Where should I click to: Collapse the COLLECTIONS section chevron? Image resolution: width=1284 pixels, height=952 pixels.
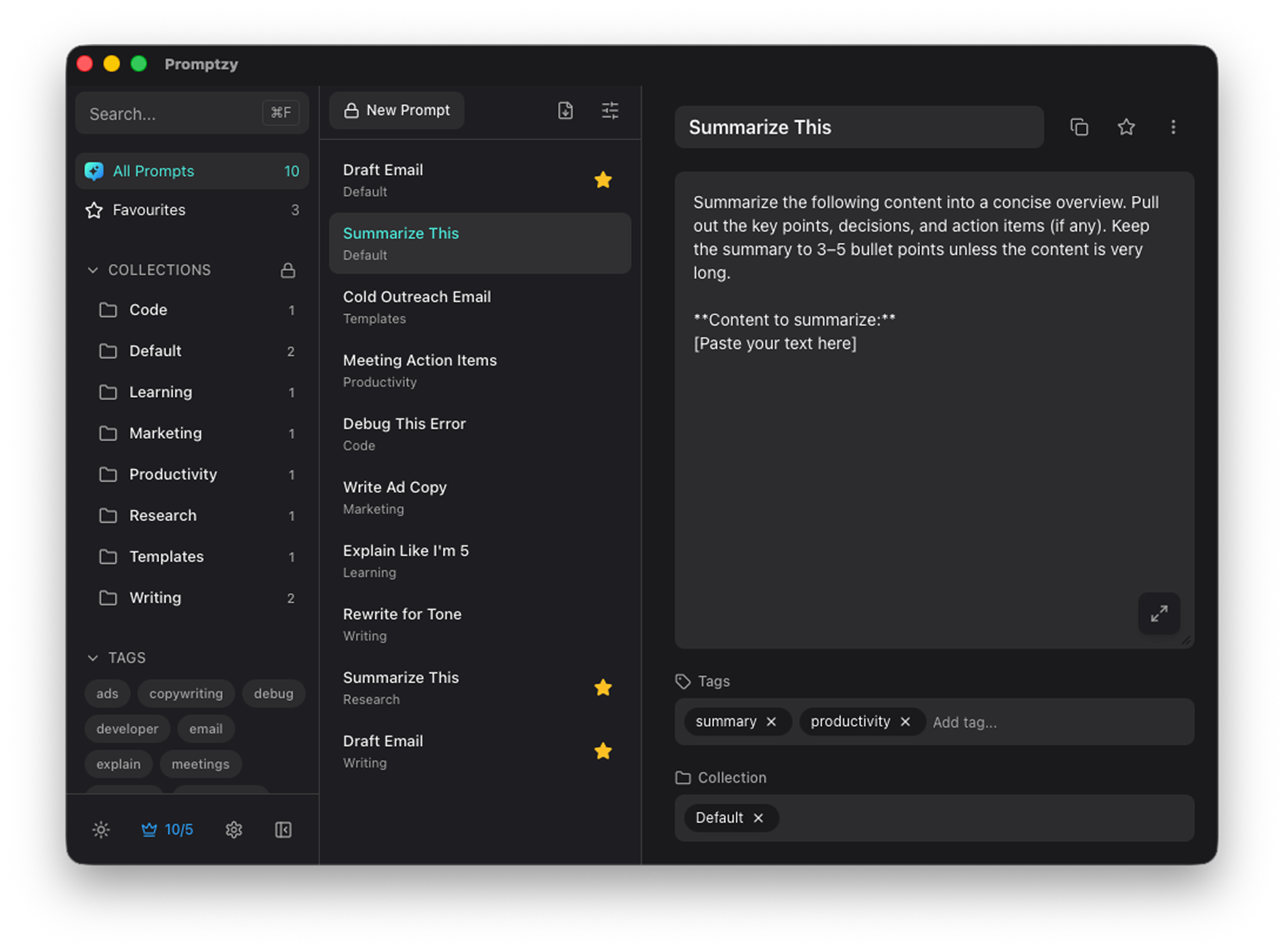93,270
